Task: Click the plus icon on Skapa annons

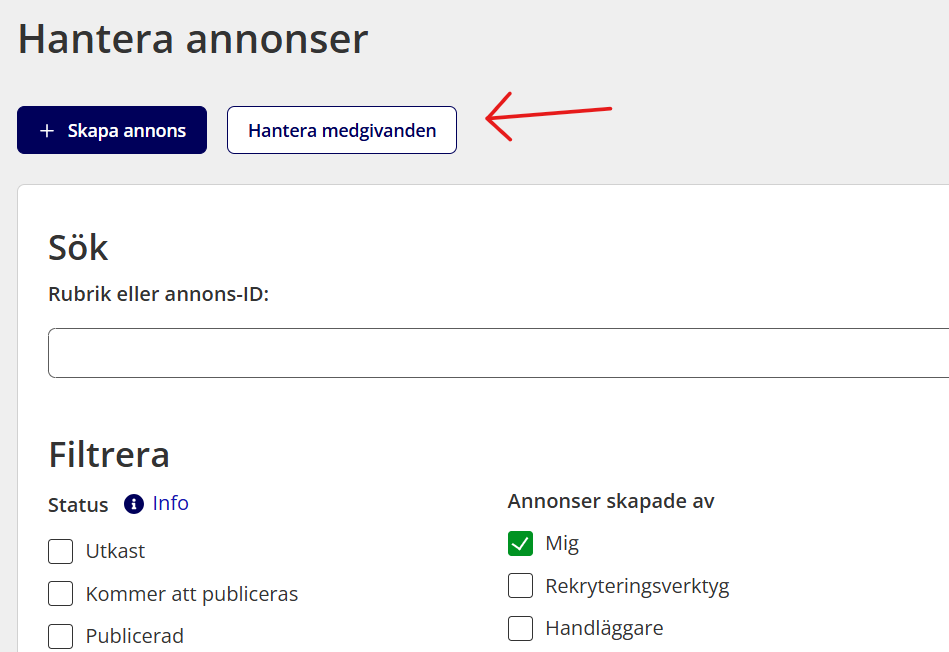Action: pyautogui.click(x=46, y=131)
